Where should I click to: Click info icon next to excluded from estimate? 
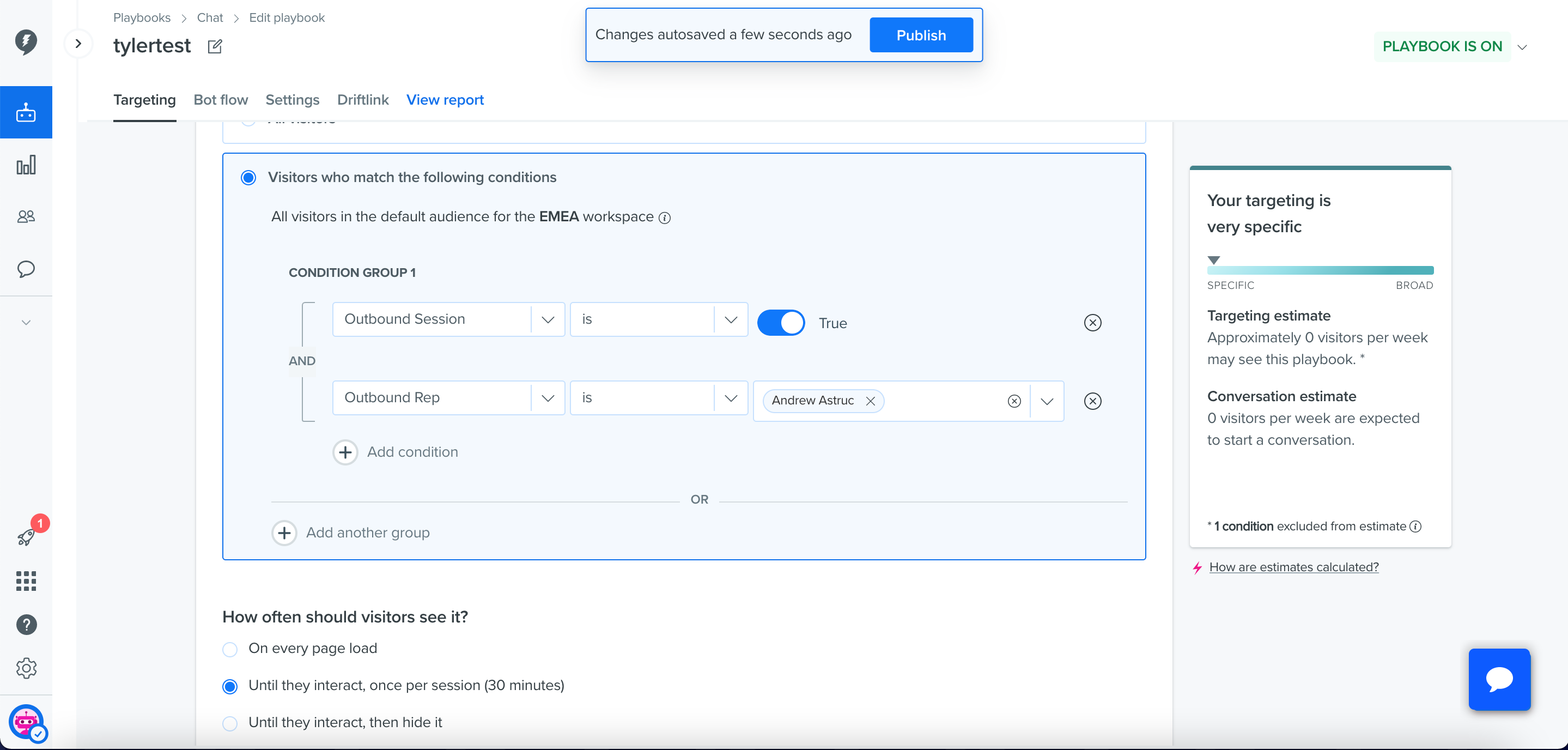click(x=1416, y=527)
